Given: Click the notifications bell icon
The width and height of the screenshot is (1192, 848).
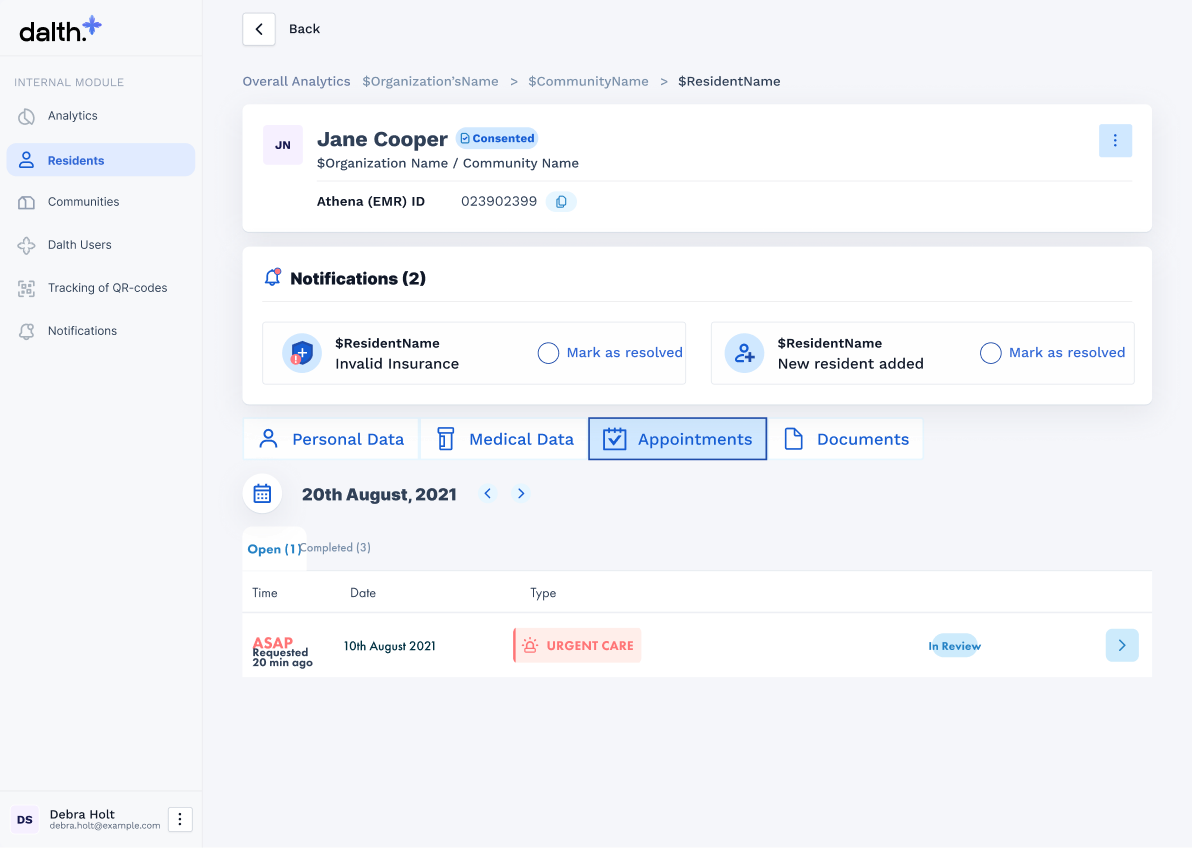Looking at the screenshot, I should pos(272,278).
